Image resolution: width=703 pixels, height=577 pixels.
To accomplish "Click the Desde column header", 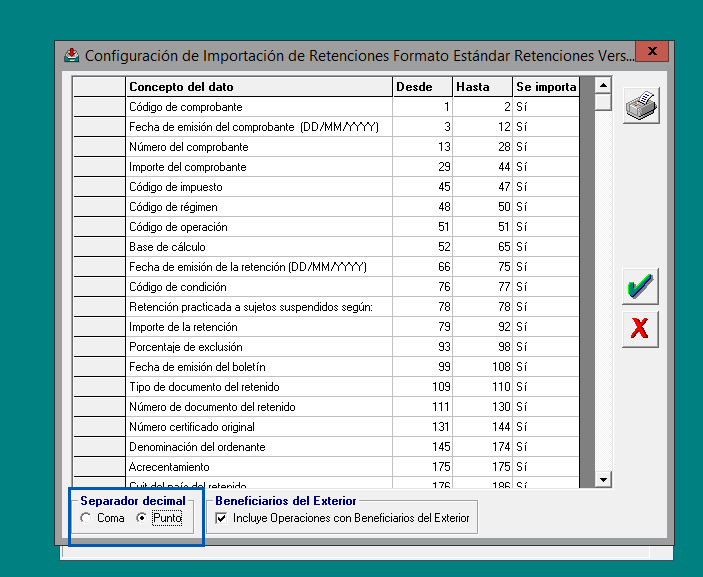I will 422,87.
